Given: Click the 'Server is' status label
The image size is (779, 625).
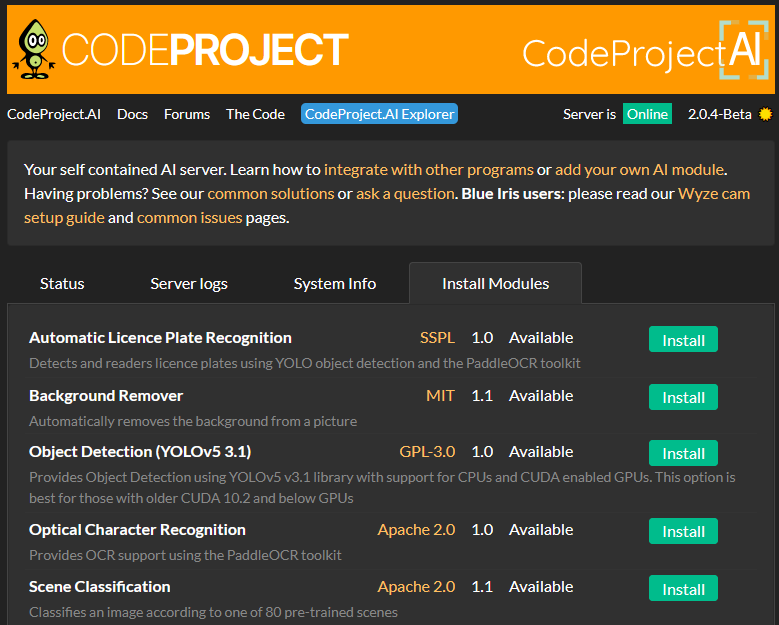Looking at the screenshot, I should (x=589, y=114).
